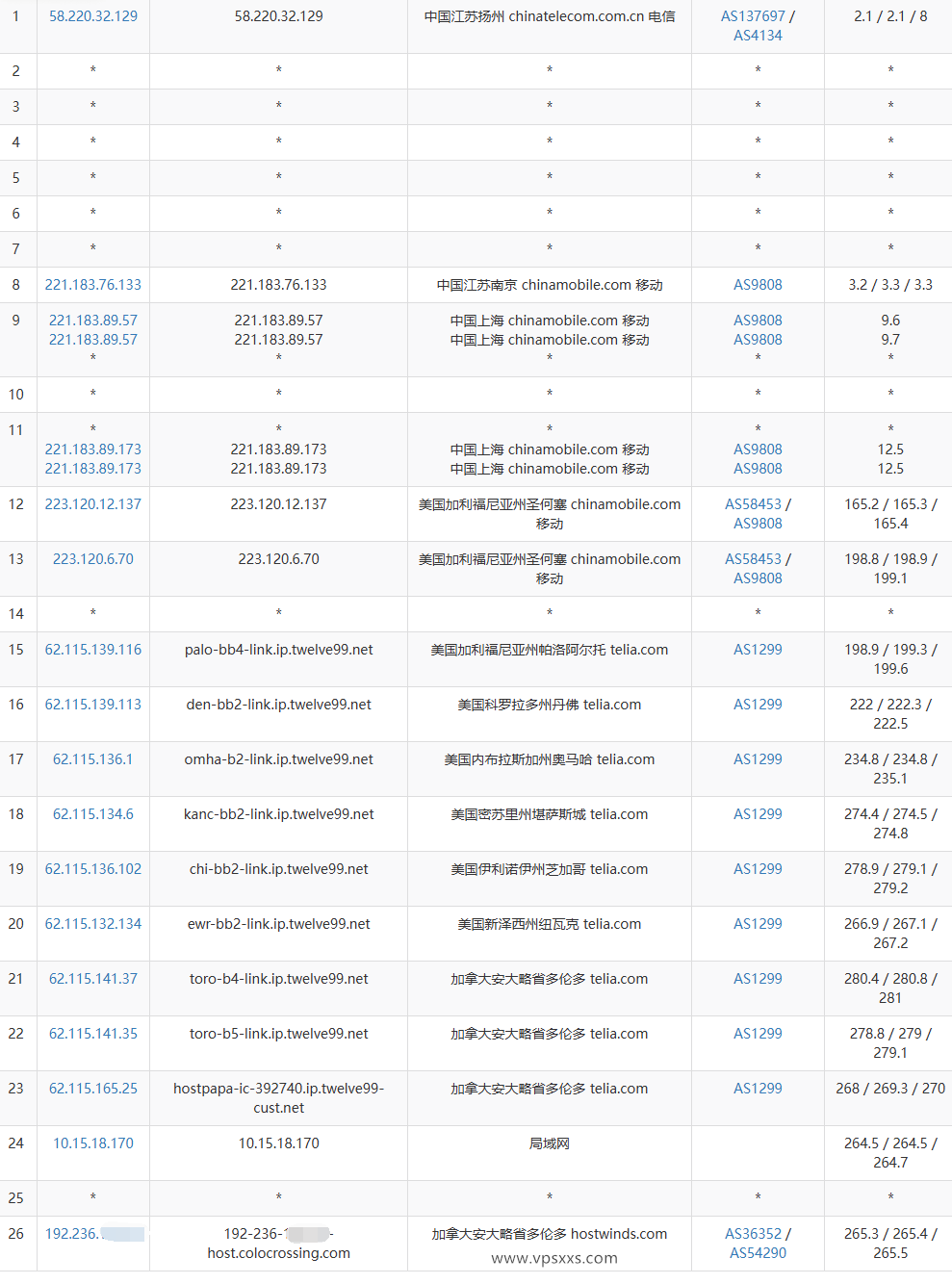Open IP link 62.115.136.102
The image size is (952, 1284).
click(93, 869)
